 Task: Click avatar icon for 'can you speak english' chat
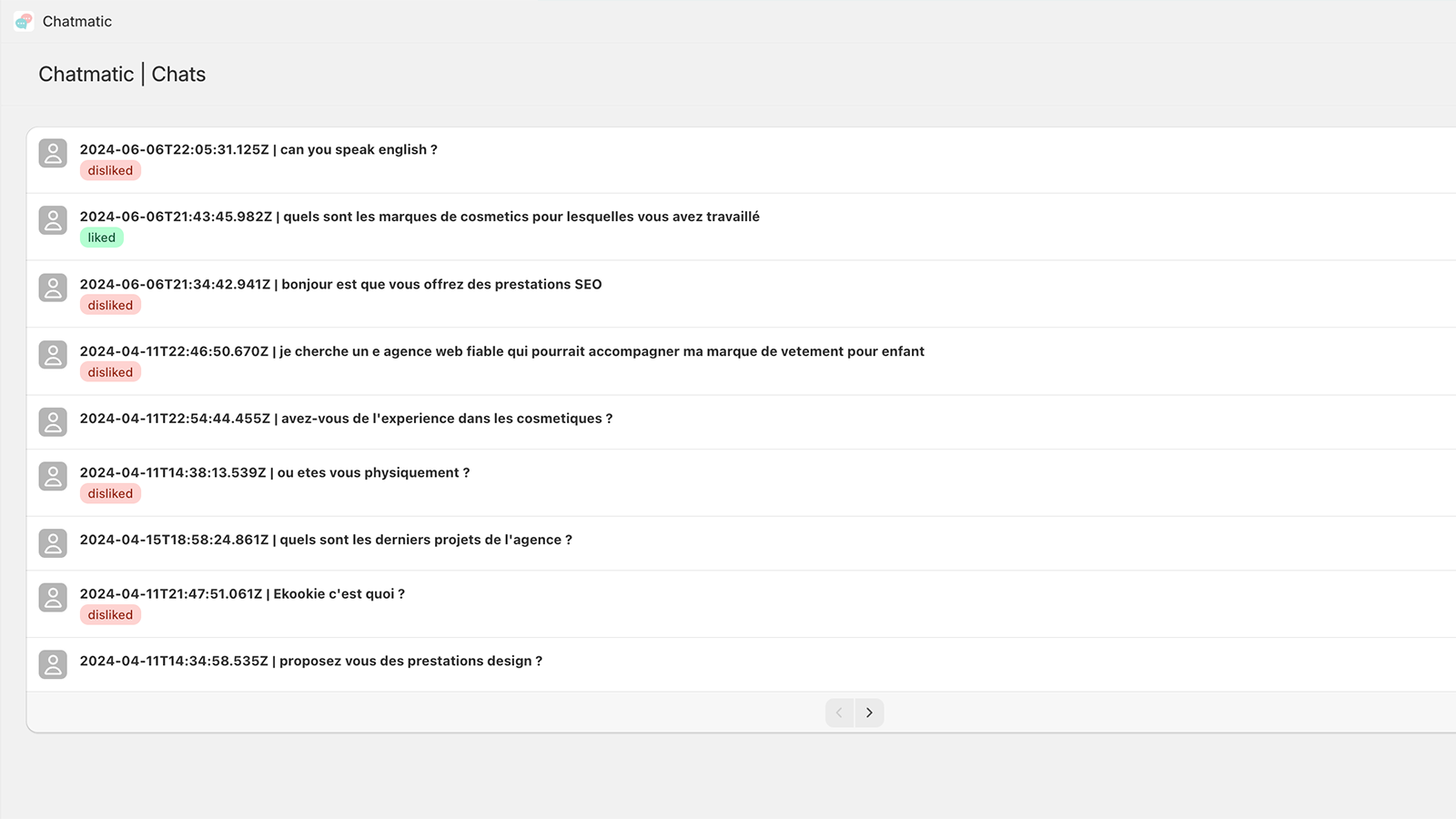(53, 153)
